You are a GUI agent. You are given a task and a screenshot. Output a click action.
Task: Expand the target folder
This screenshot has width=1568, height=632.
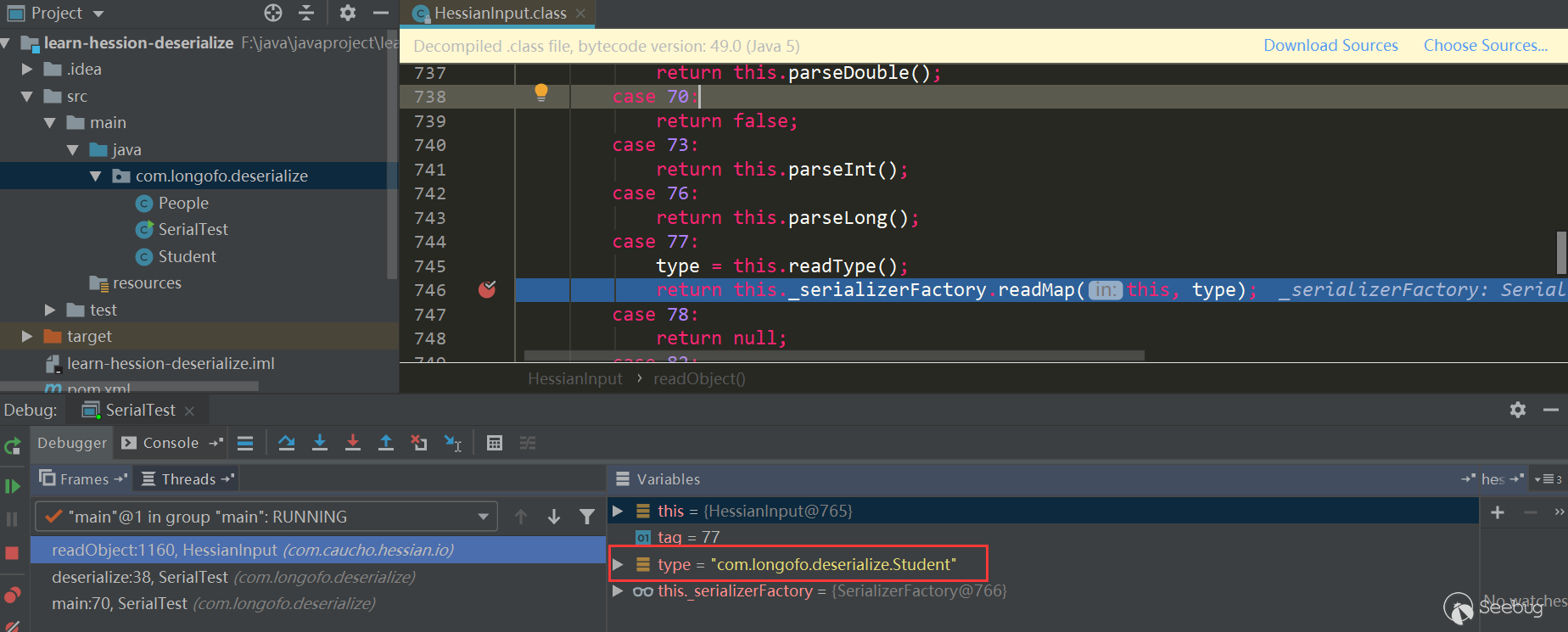click(x=27, y=337)
